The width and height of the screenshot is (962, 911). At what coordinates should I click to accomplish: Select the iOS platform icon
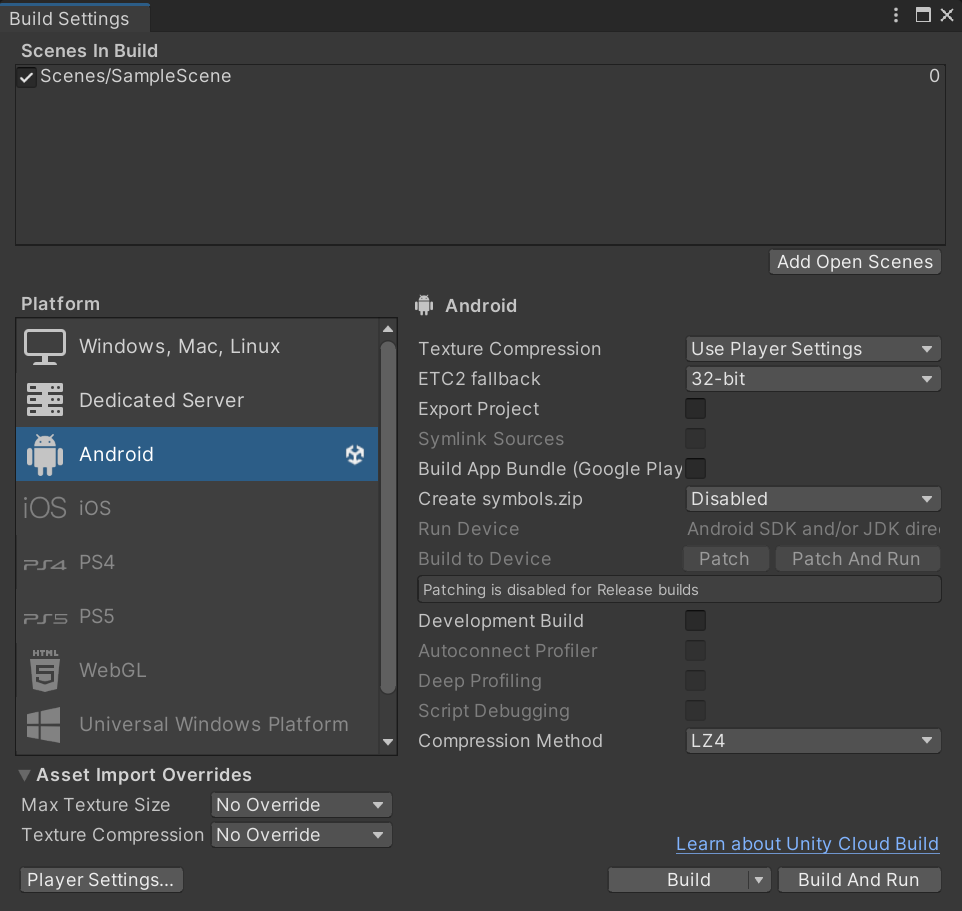[x=44, y=508]
